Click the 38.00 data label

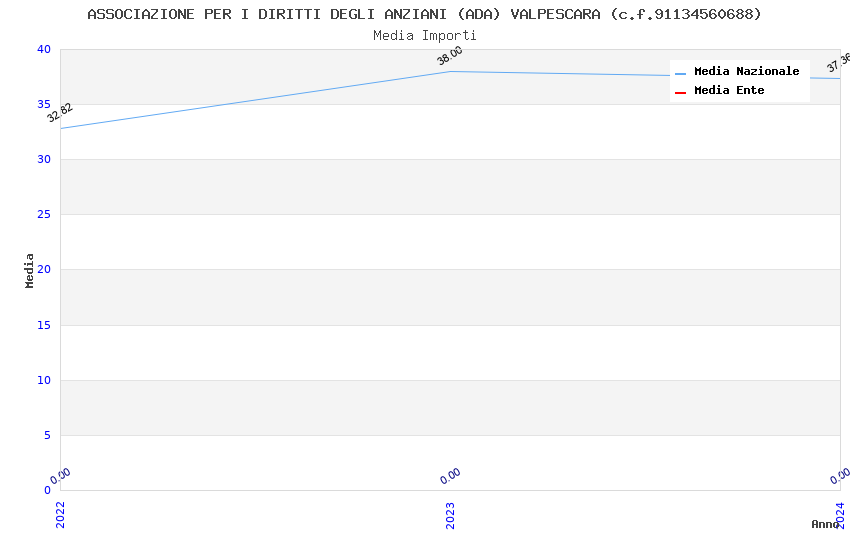tap(450, 55)
